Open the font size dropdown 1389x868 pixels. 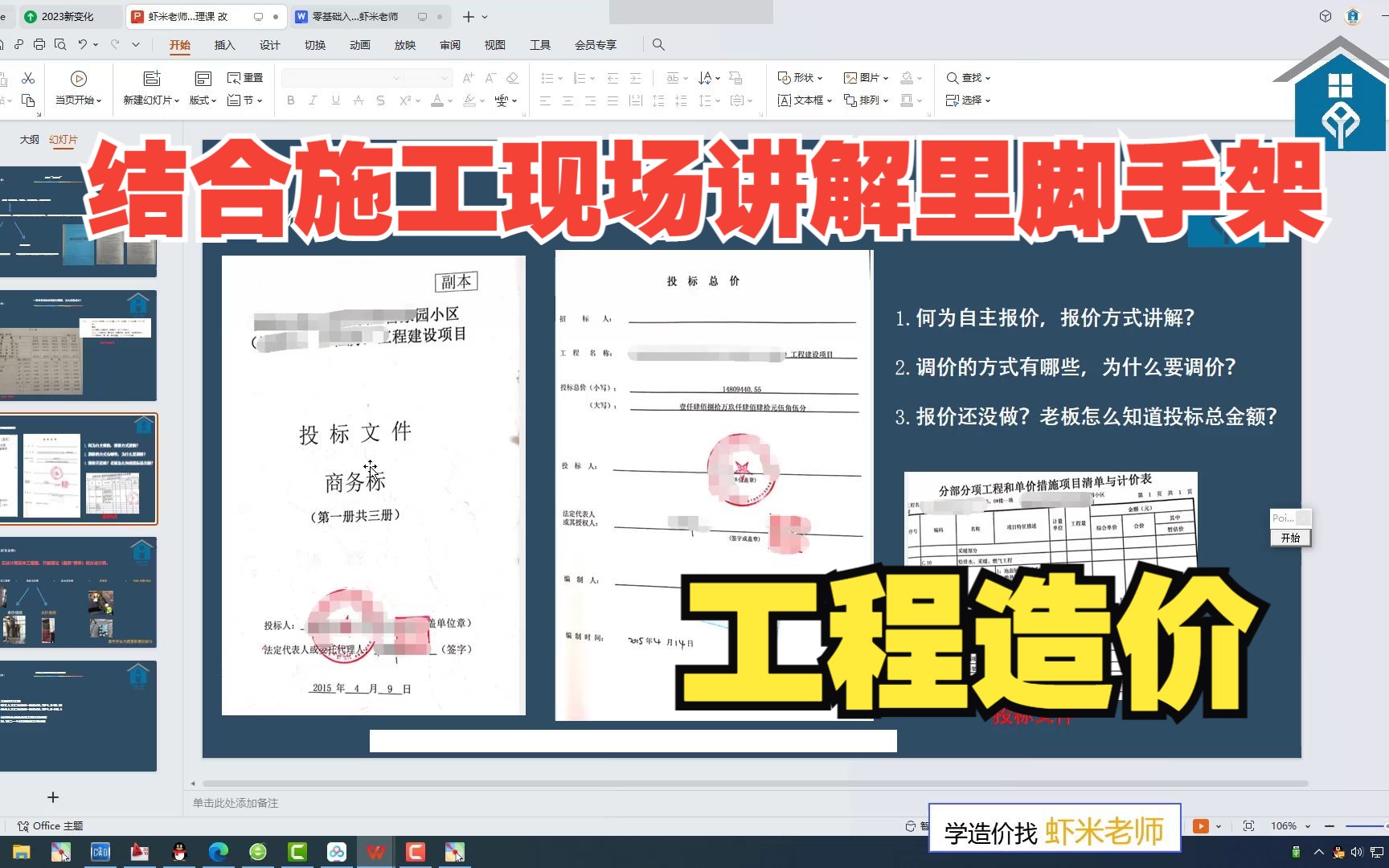[x=441, y=77]
